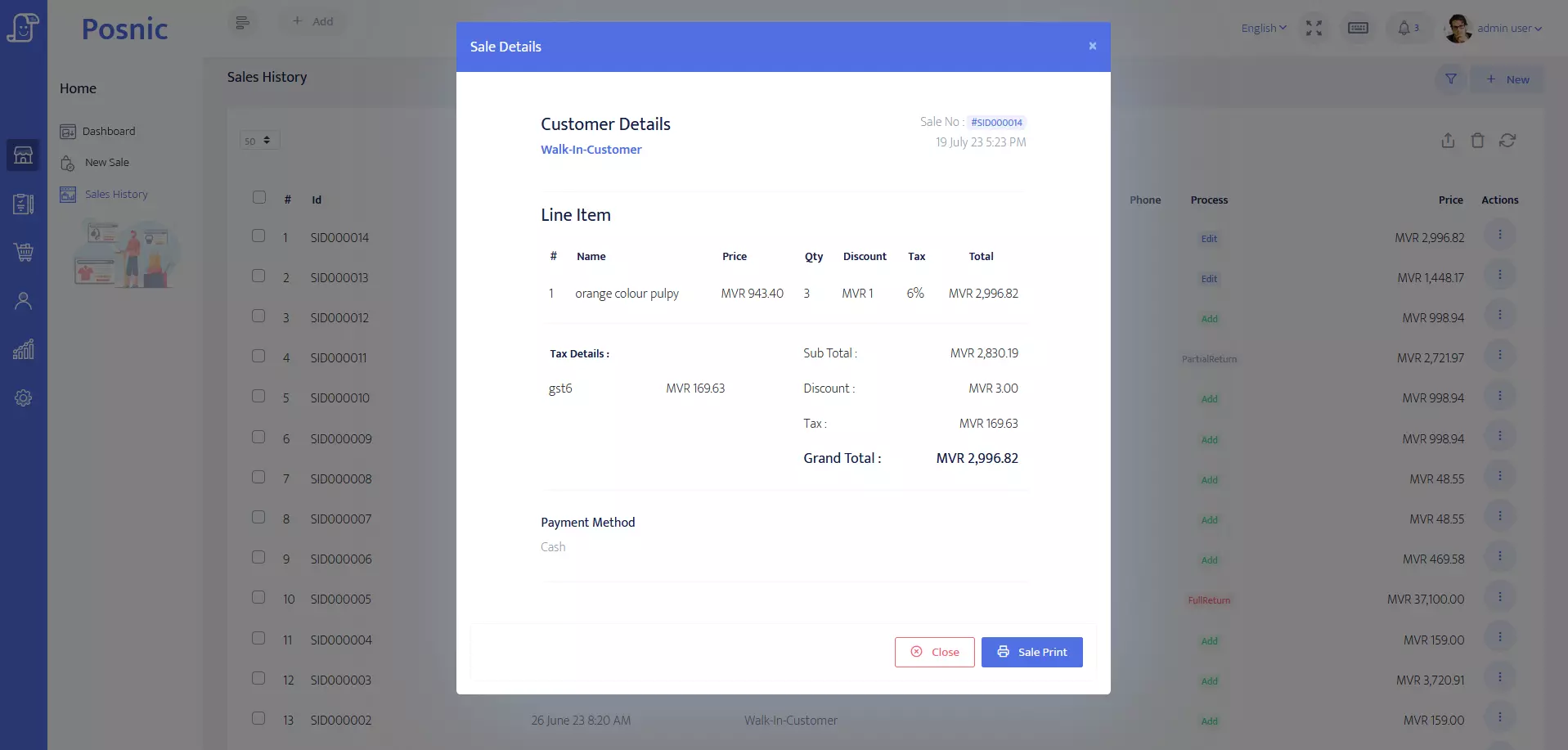1568x750 pixels.
Task: Click the Close button in dialog
Action: pyautogui.click(x=934, y=652)
